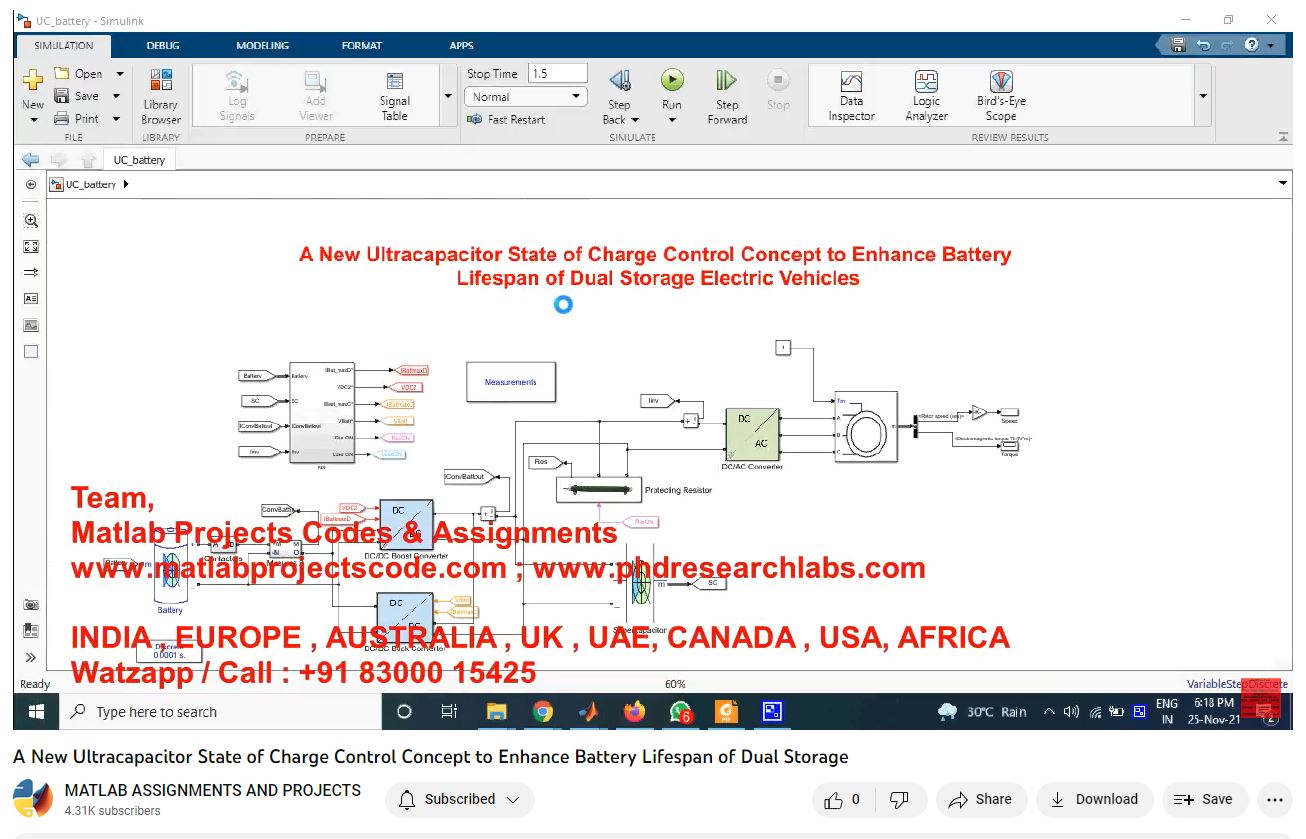Open Firefox from the taskbar
The width and height of the screenshot is (1306, 839).
tap(634, 712)
